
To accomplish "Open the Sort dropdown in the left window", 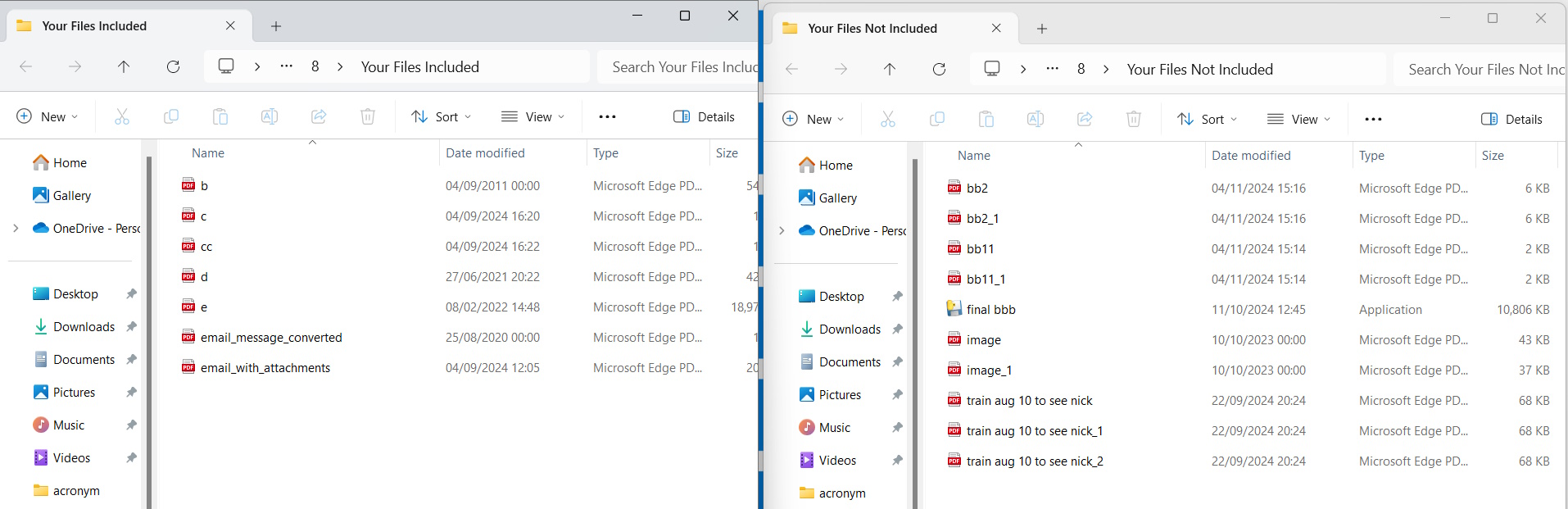I will pyautogui.click(x=441, y=117).
